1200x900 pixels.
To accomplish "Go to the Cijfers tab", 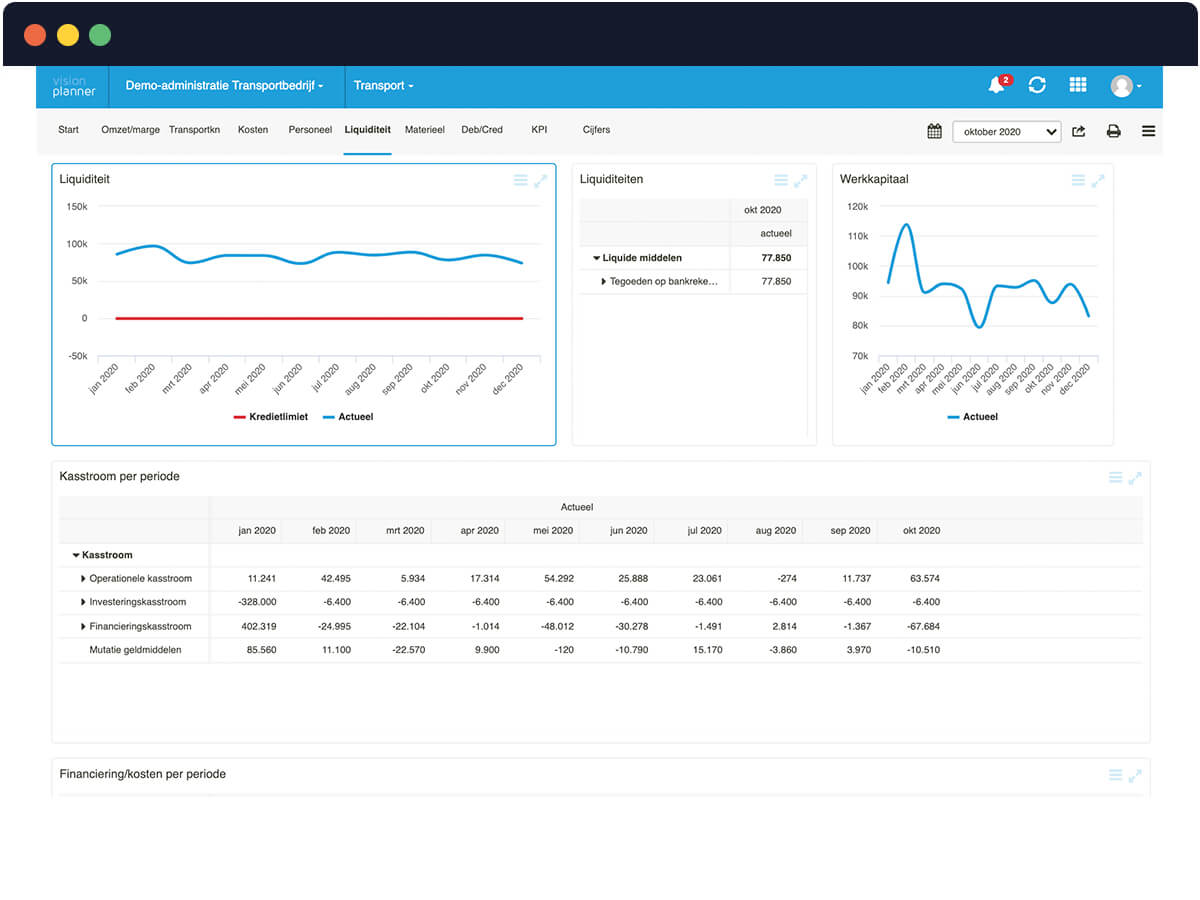I will (596, 130).
